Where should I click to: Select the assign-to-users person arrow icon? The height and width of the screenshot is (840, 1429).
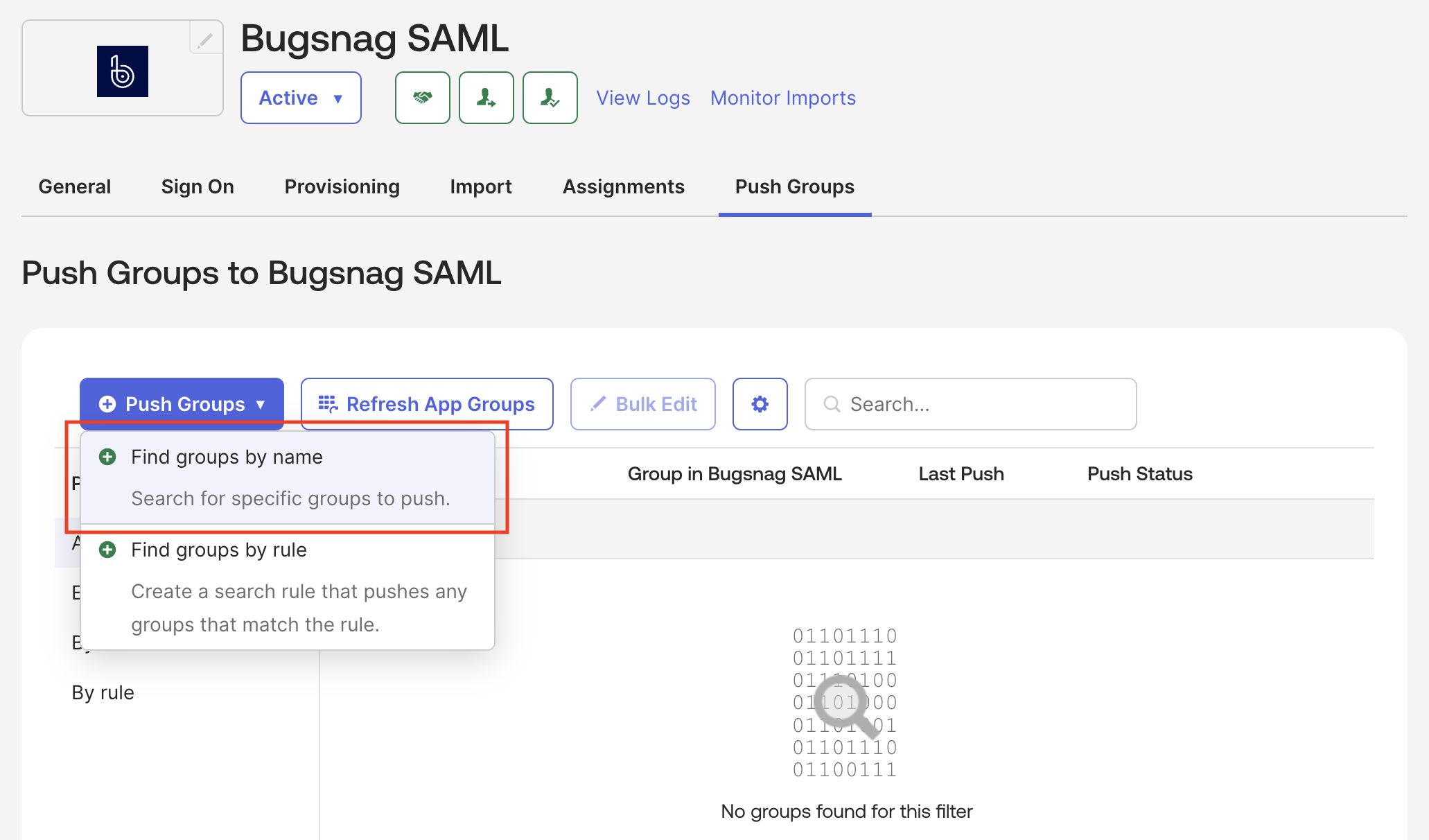pos(486,98)
